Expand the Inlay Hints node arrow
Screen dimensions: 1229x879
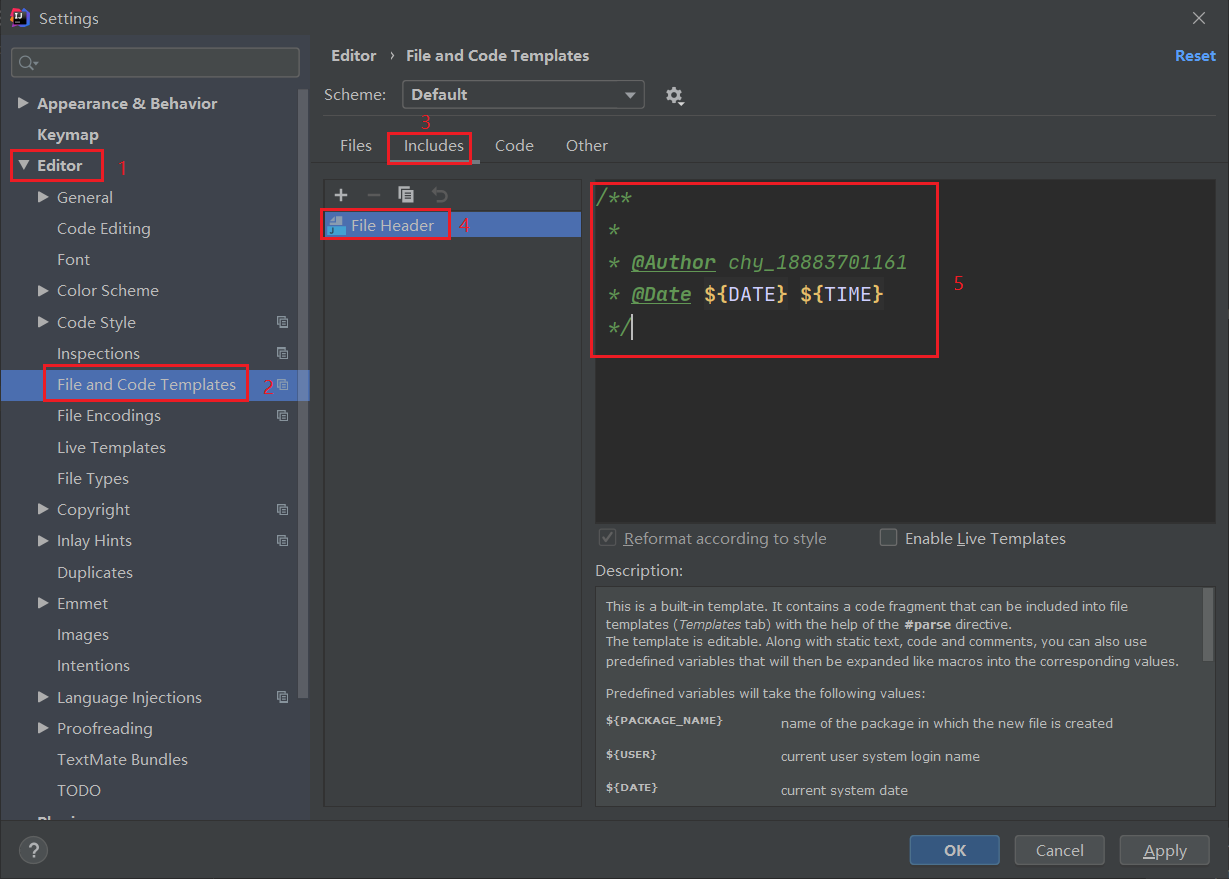tap(43, 540)
